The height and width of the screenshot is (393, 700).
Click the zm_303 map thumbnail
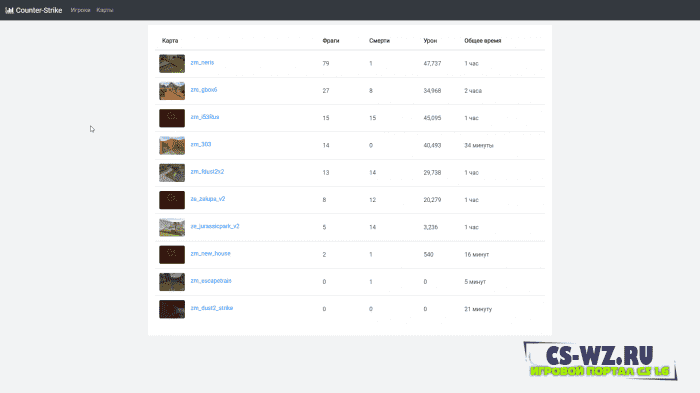pyautogui.click(x=172, y=145)
